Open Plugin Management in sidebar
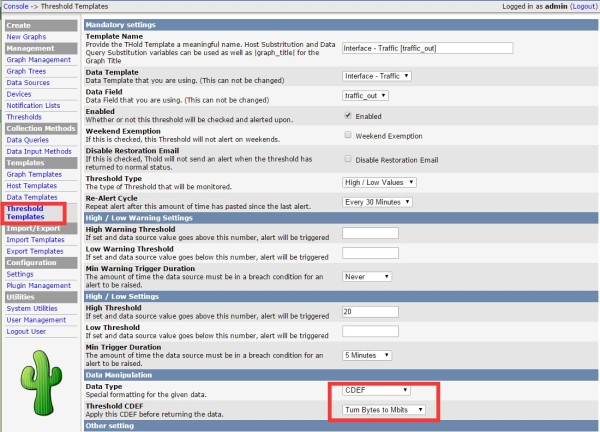This screenshot has height=432, width=600. [39, 286]
